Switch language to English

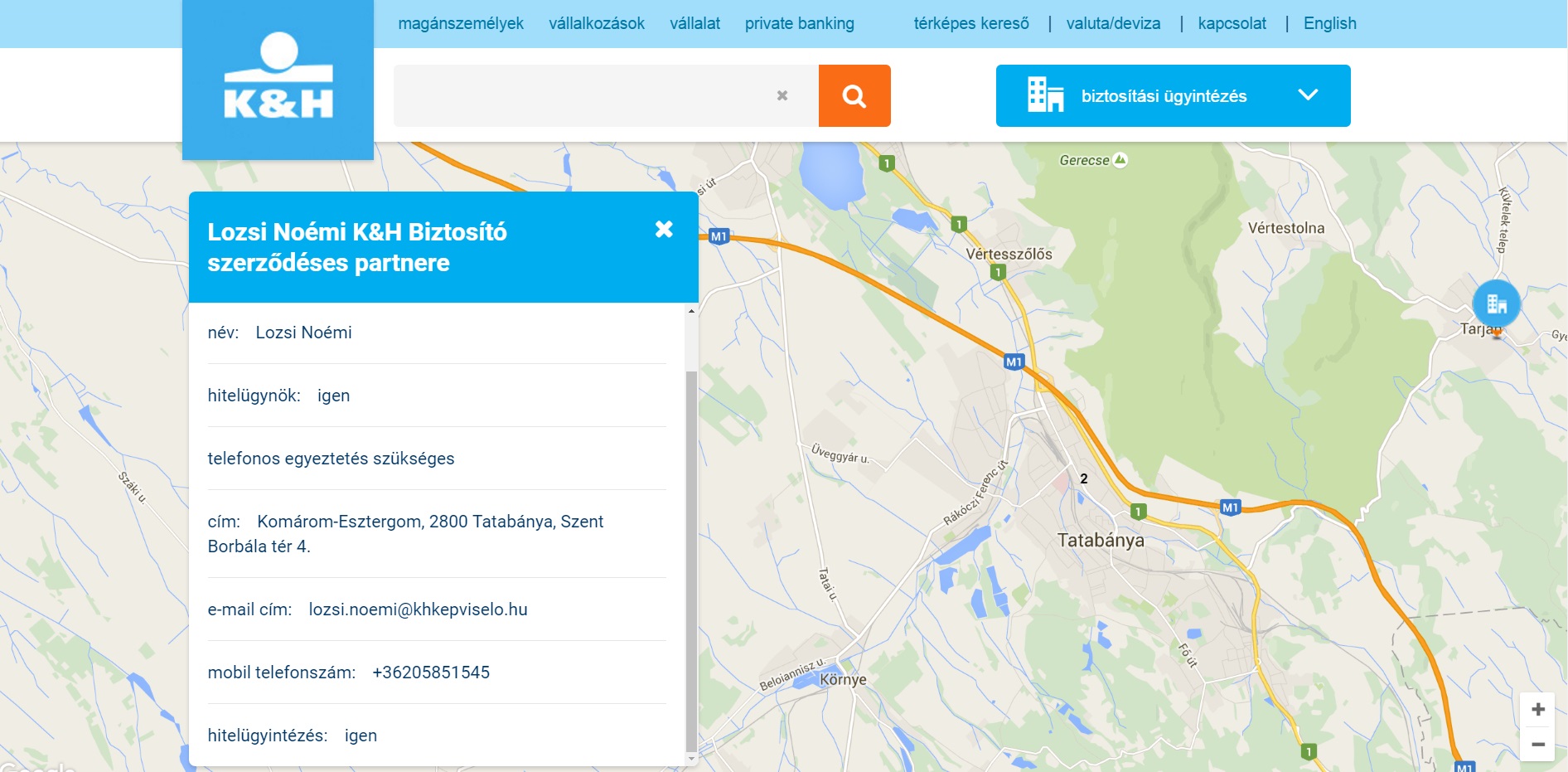pyautogui.click(x=1330, y=23)
